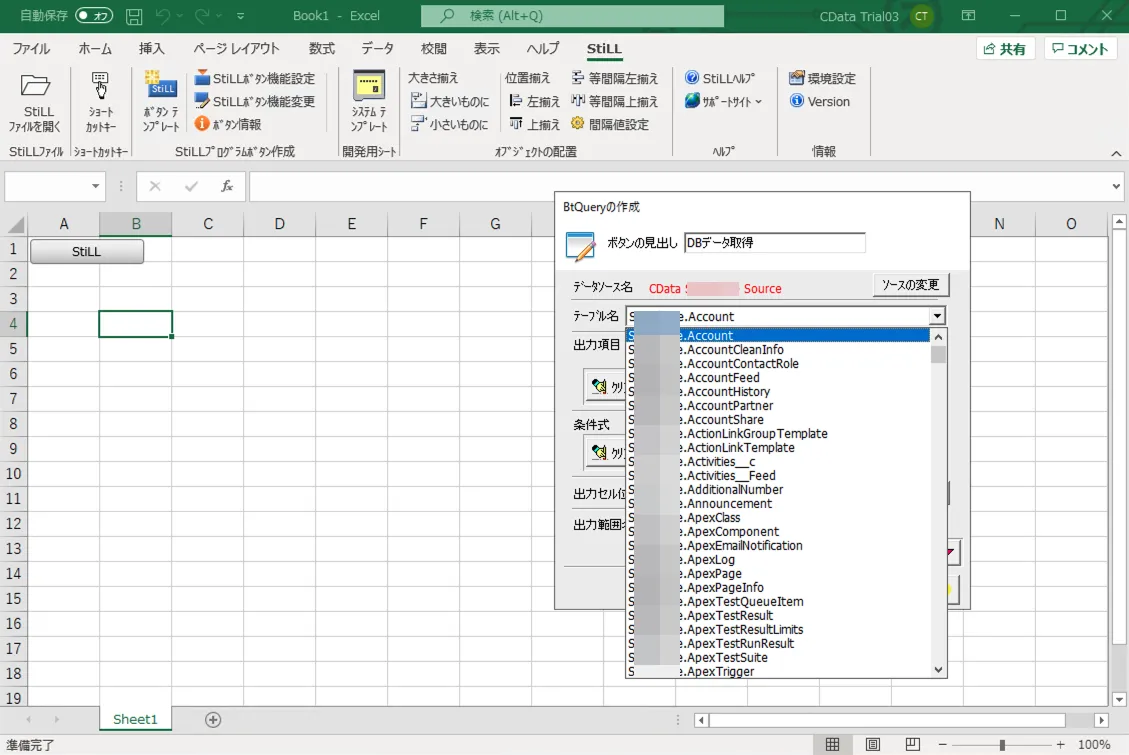
Task: Switch to the ホーム ribbon tab
Action: click(x=95, y=48)
